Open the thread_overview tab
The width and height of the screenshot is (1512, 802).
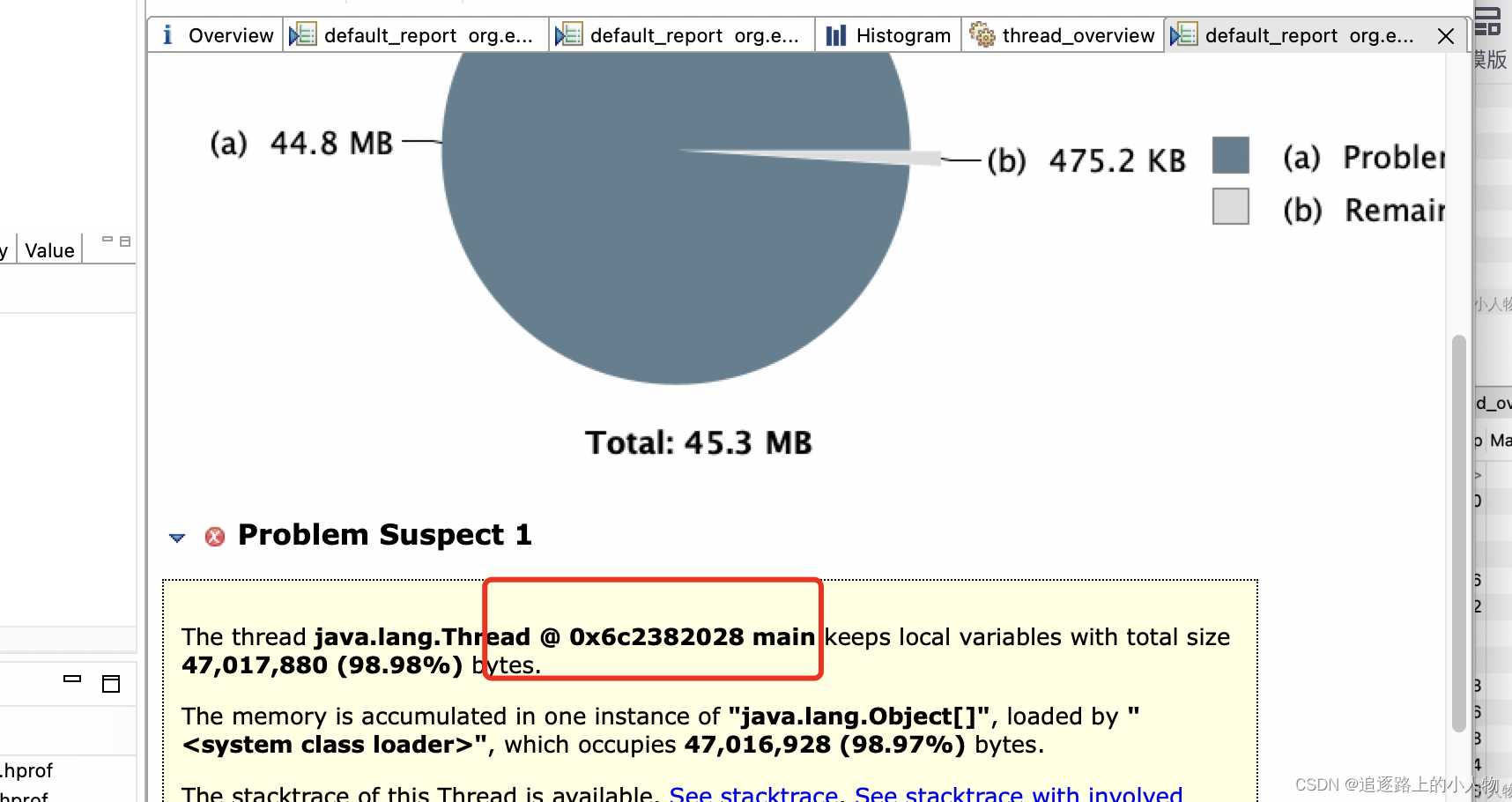[1063, 35]
